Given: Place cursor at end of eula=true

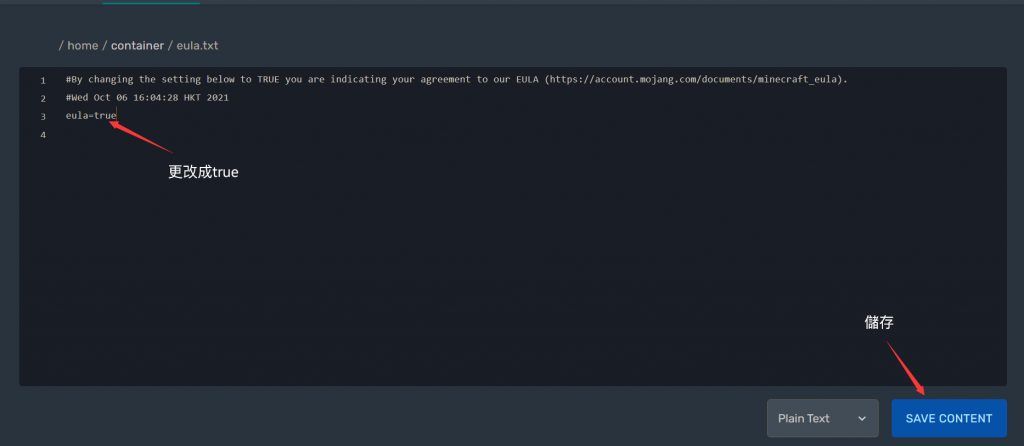Looking at the screenshot, I should pyautogui.click(x=117, y=116).
